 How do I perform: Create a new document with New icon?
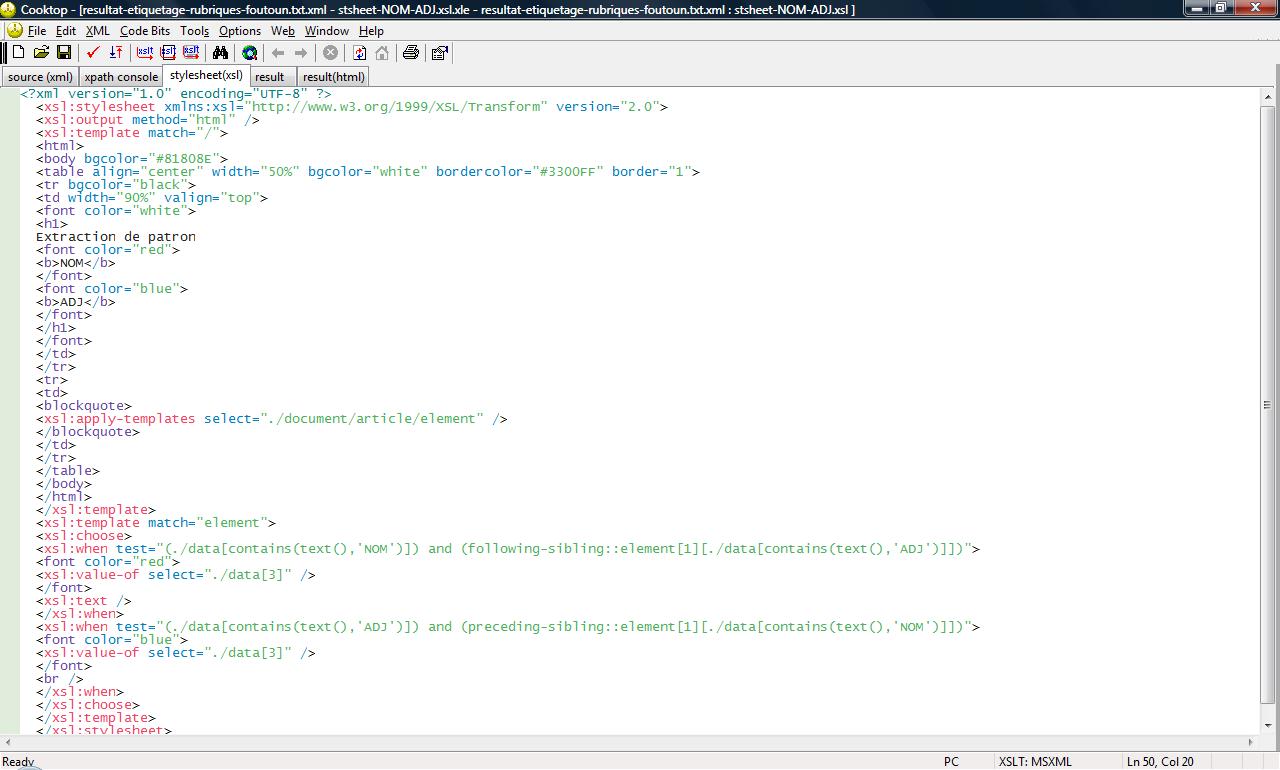click(x=18, y=53)
